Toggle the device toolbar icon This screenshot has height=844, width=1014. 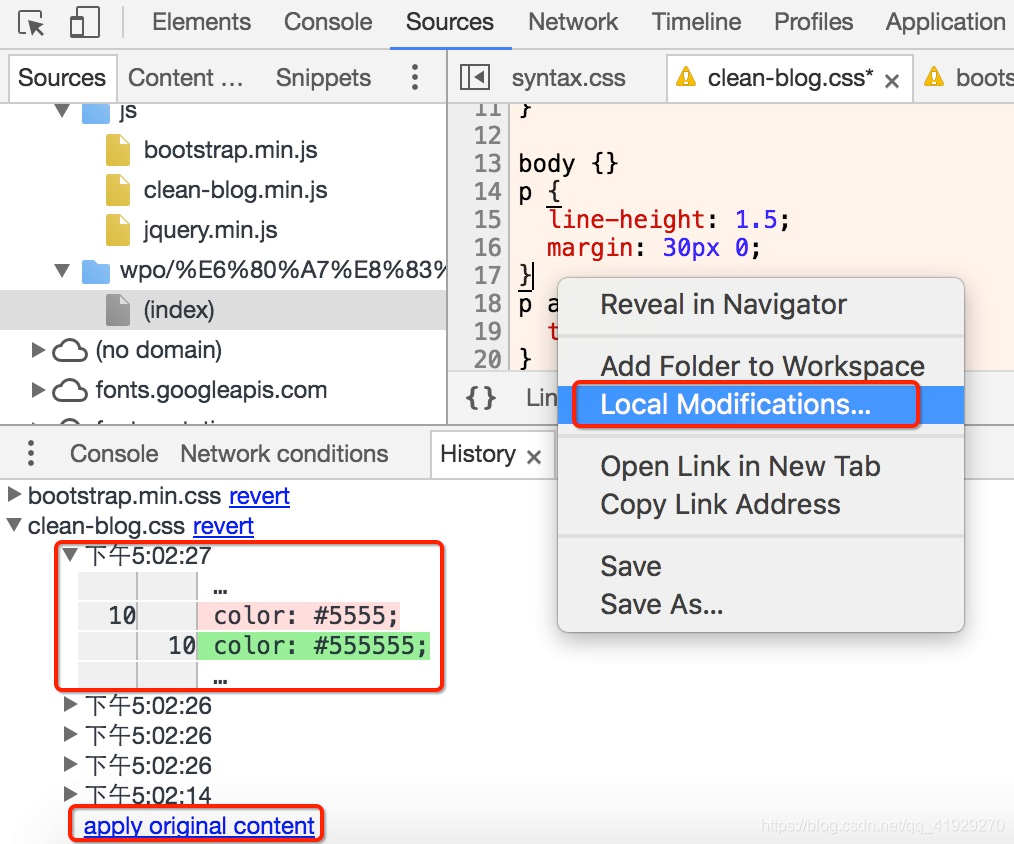point(85,23)
